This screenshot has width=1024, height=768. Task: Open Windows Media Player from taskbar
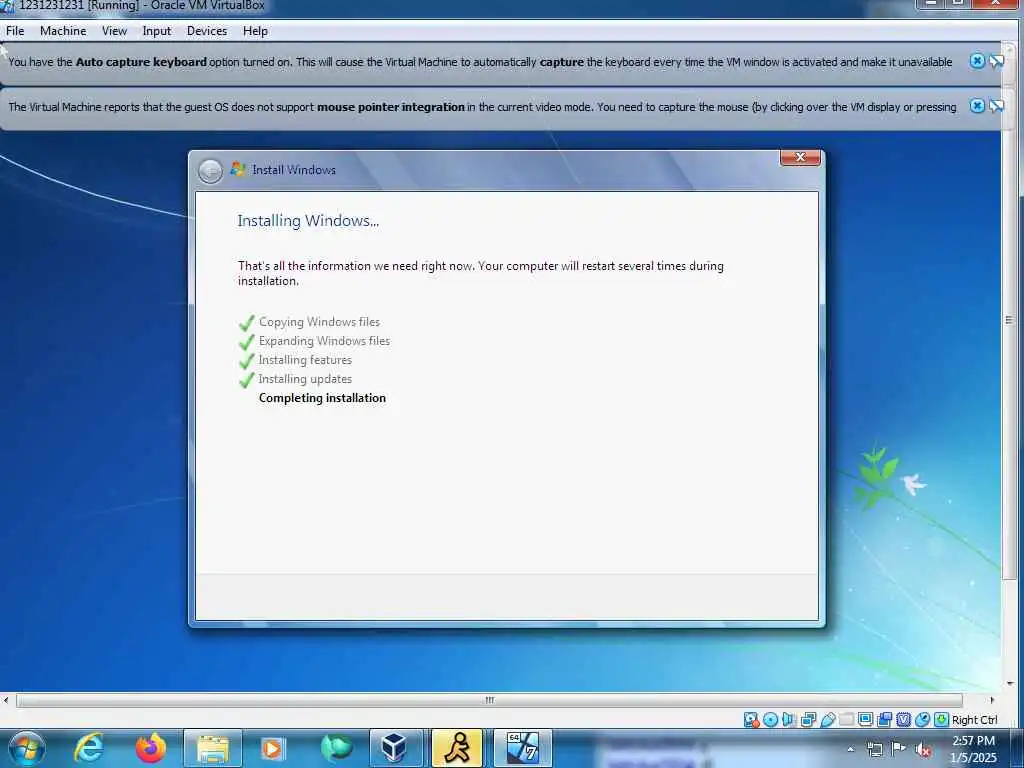272,748
